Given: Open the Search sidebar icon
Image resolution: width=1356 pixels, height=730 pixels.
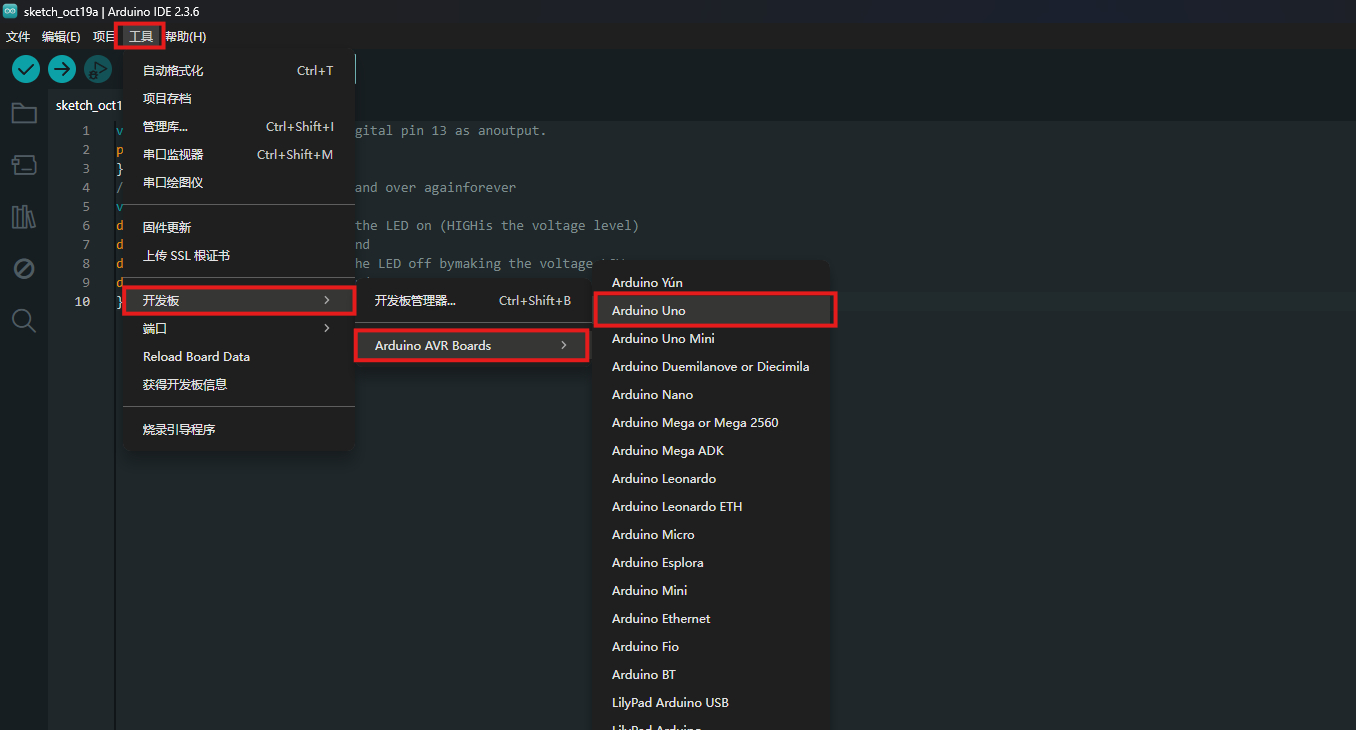Looking at the screenshot, I should tap(24, 321).
